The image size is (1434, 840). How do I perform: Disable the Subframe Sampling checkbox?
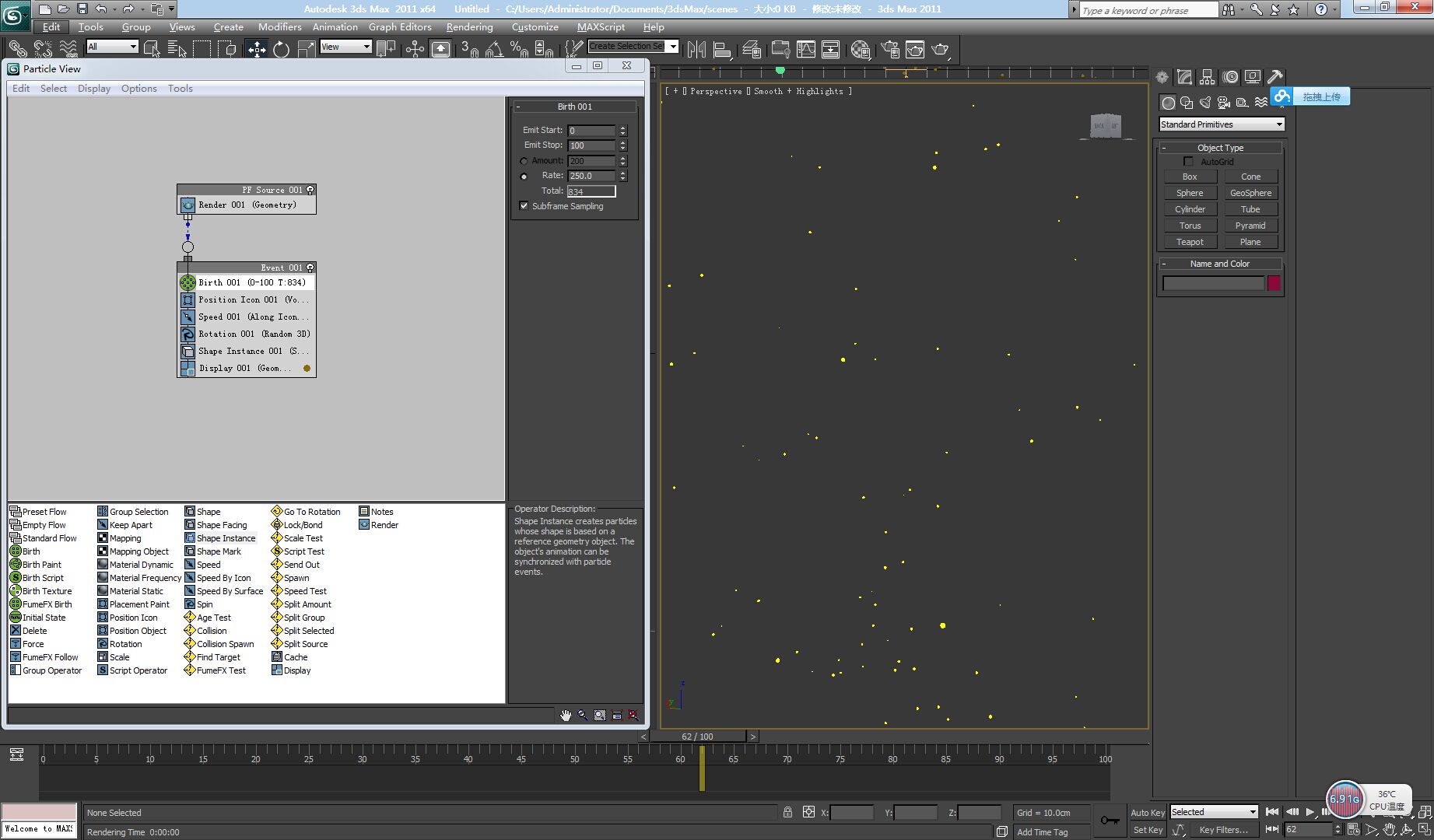[x=524, y=206]
